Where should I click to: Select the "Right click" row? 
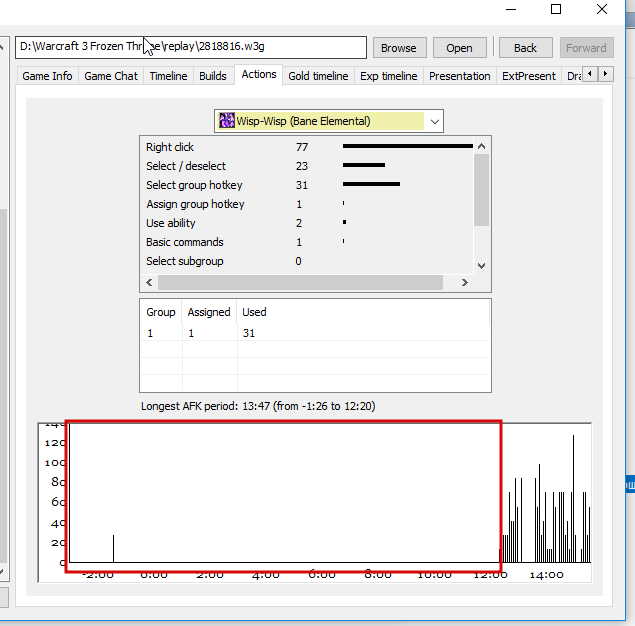tap(307, 147)
